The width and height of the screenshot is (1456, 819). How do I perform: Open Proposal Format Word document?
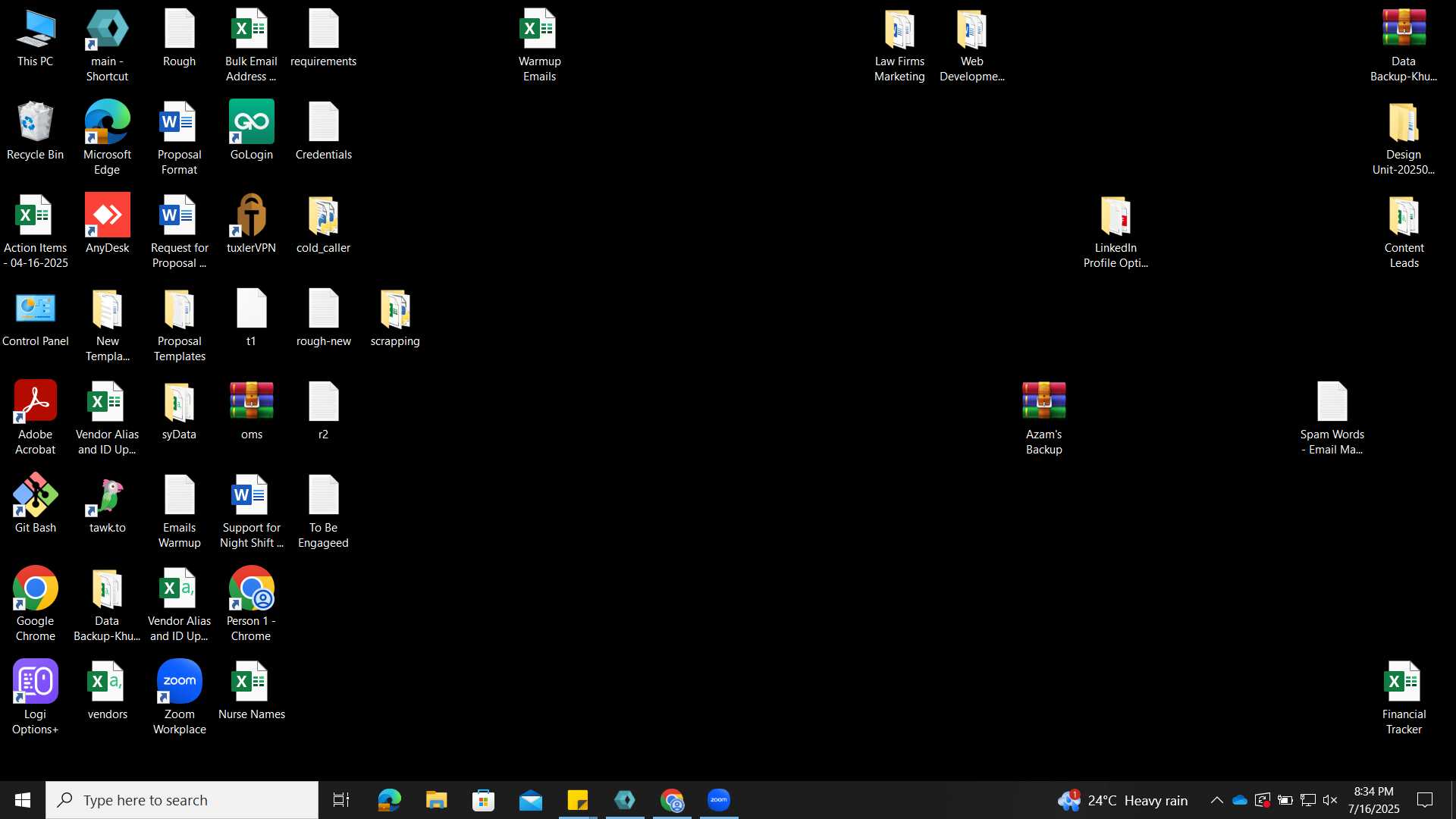point(179,139)
